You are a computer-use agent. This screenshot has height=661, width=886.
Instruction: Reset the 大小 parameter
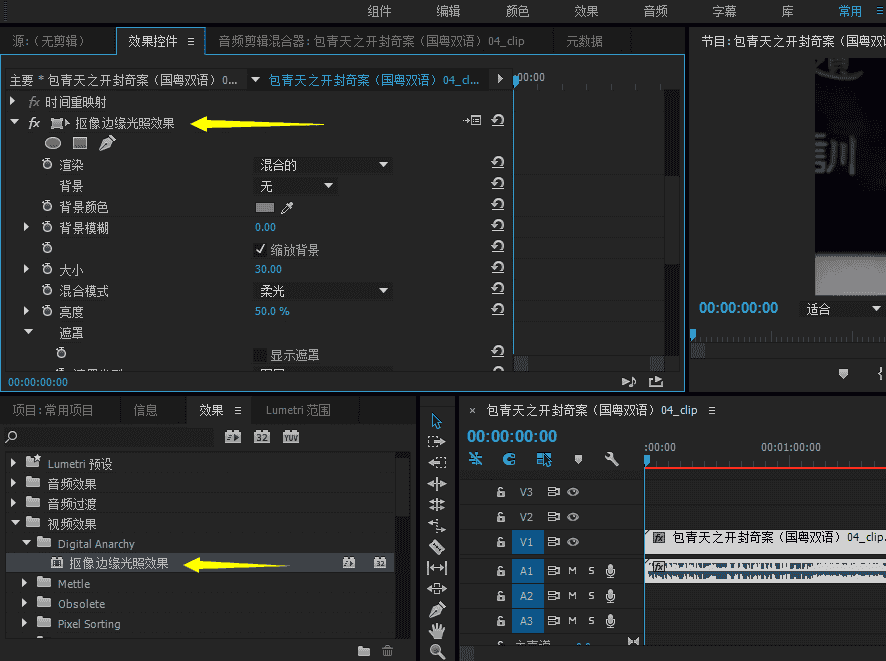click(497, 269)
